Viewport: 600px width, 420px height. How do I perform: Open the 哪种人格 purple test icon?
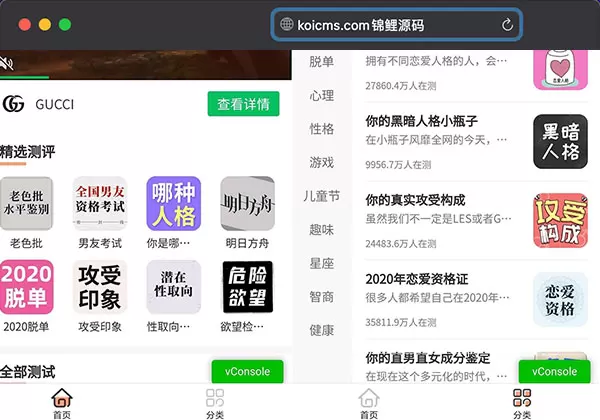pos(174,203)
